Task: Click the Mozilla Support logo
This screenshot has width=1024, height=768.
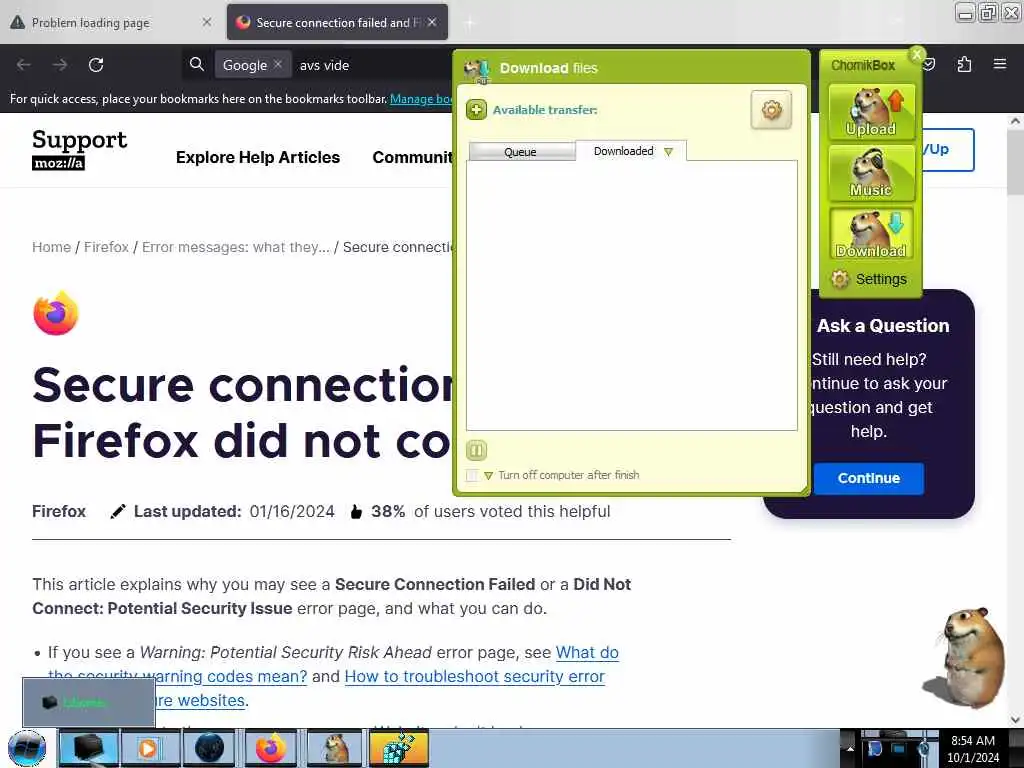Action: click(x=80, y=149)
